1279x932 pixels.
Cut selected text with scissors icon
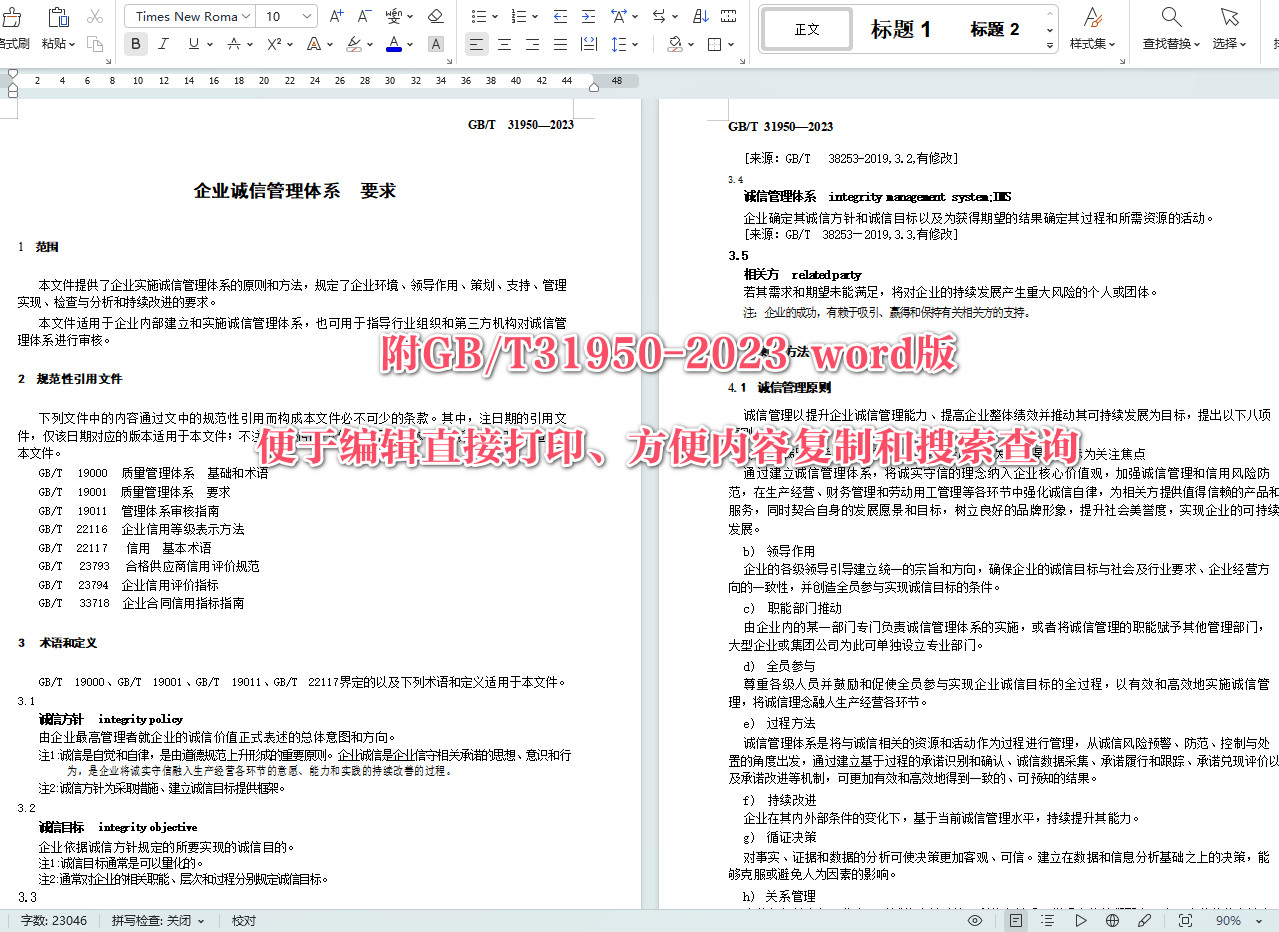[95, 15]
